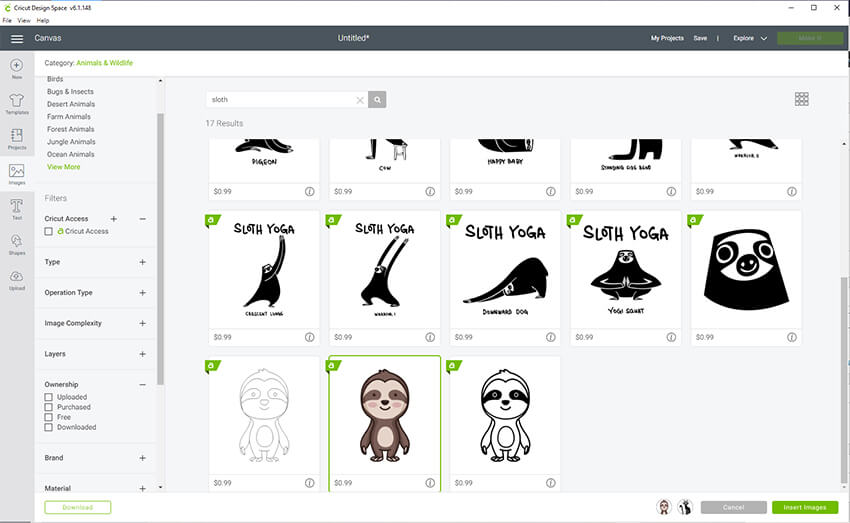
Task: Open the Help menu
Action: [43, 21]
